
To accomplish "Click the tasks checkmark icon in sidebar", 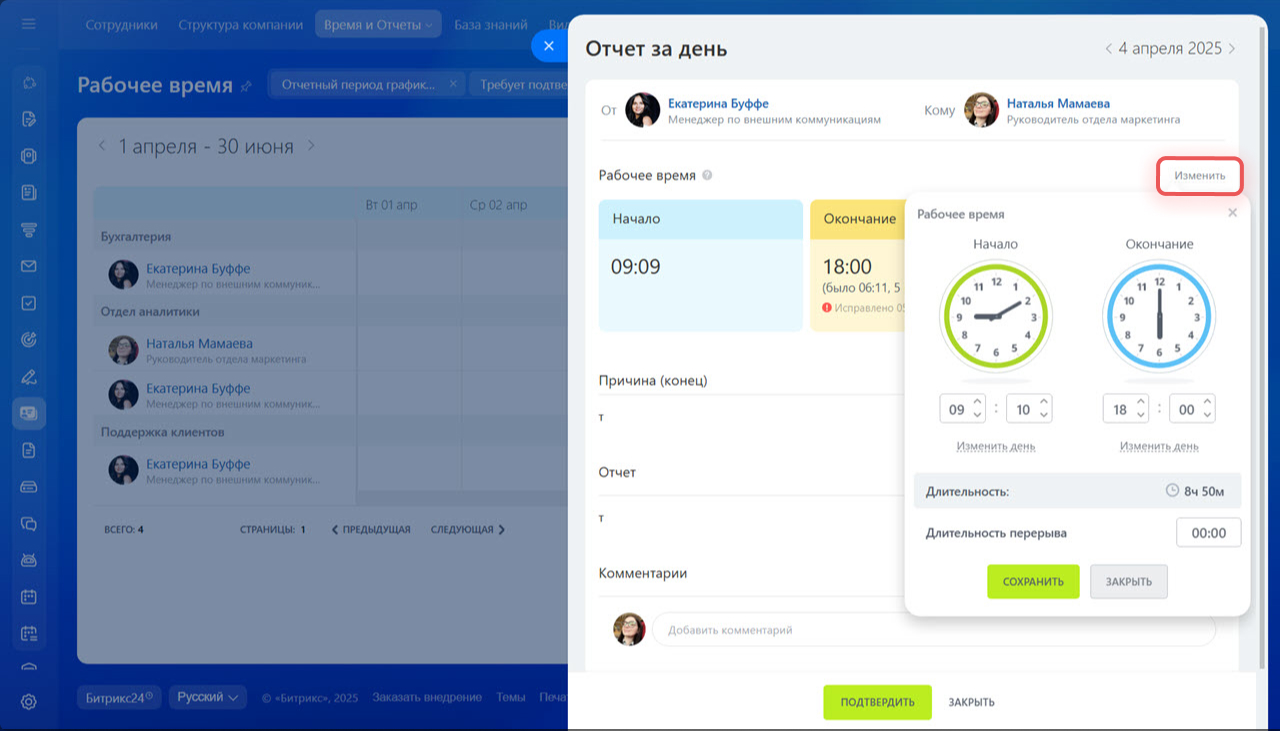I will [29, 303].
